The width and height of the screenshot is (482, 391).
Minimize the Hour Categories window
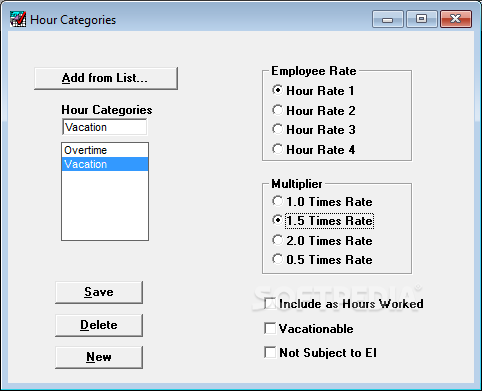tap(388, 19)
